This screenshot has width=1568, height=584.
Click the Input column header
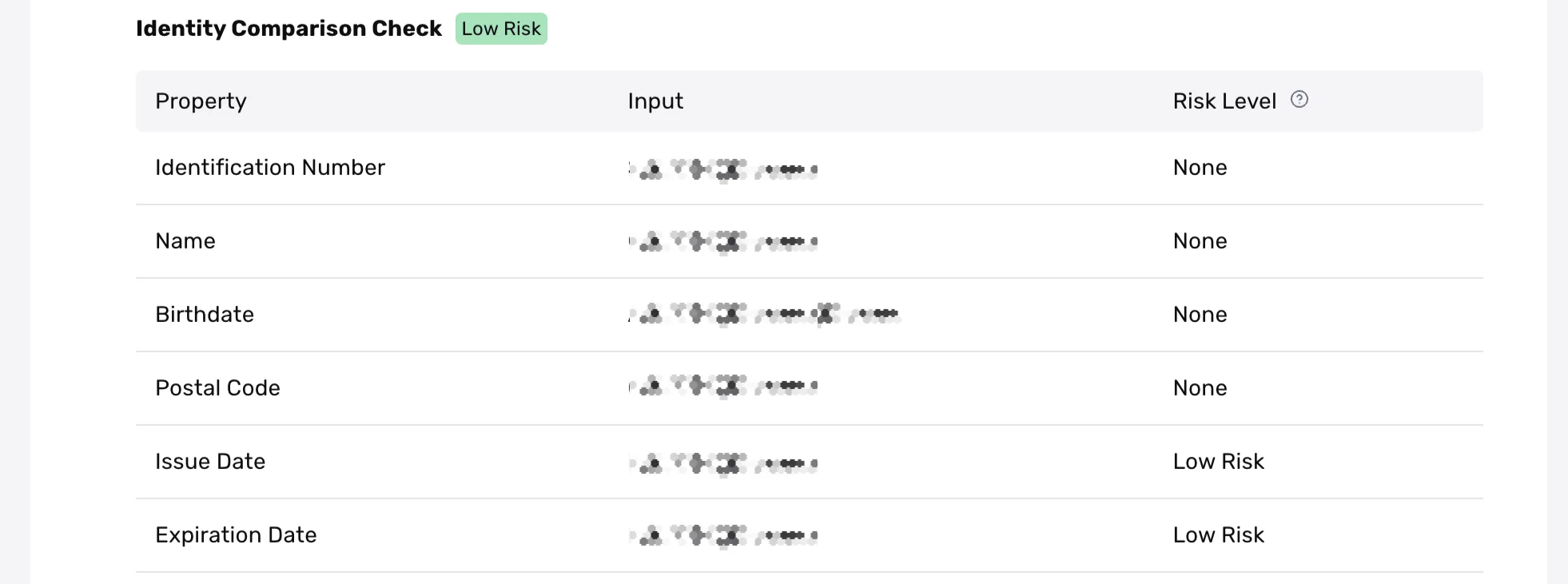tap(655, 101)
